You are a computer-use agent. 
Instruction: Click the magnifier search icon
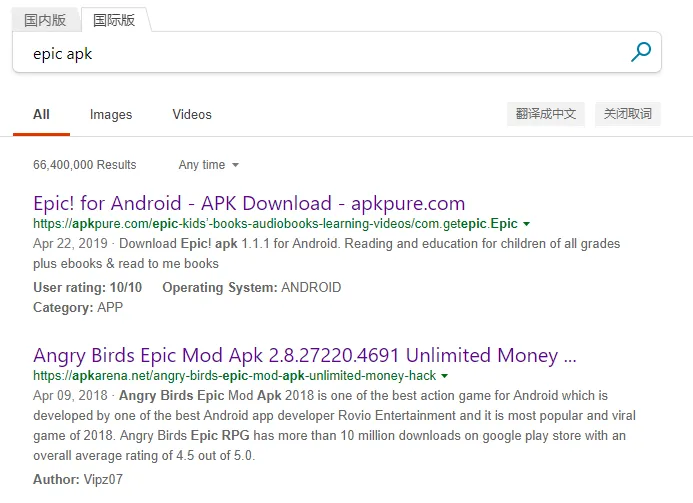(x=640, y=52)
